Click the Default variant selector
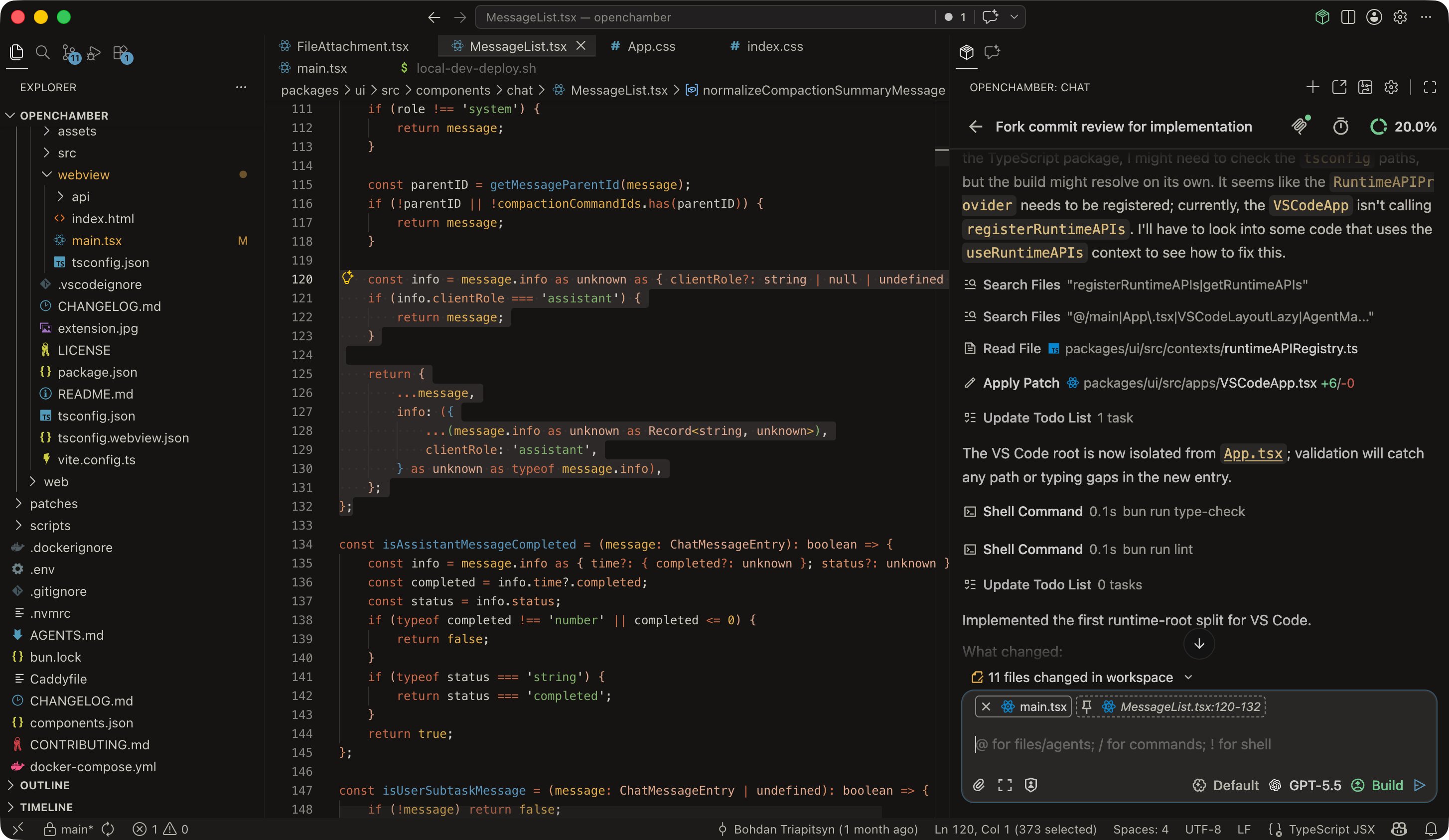The height and width of the screenshot is (840, 1449). coord(1225,785)
